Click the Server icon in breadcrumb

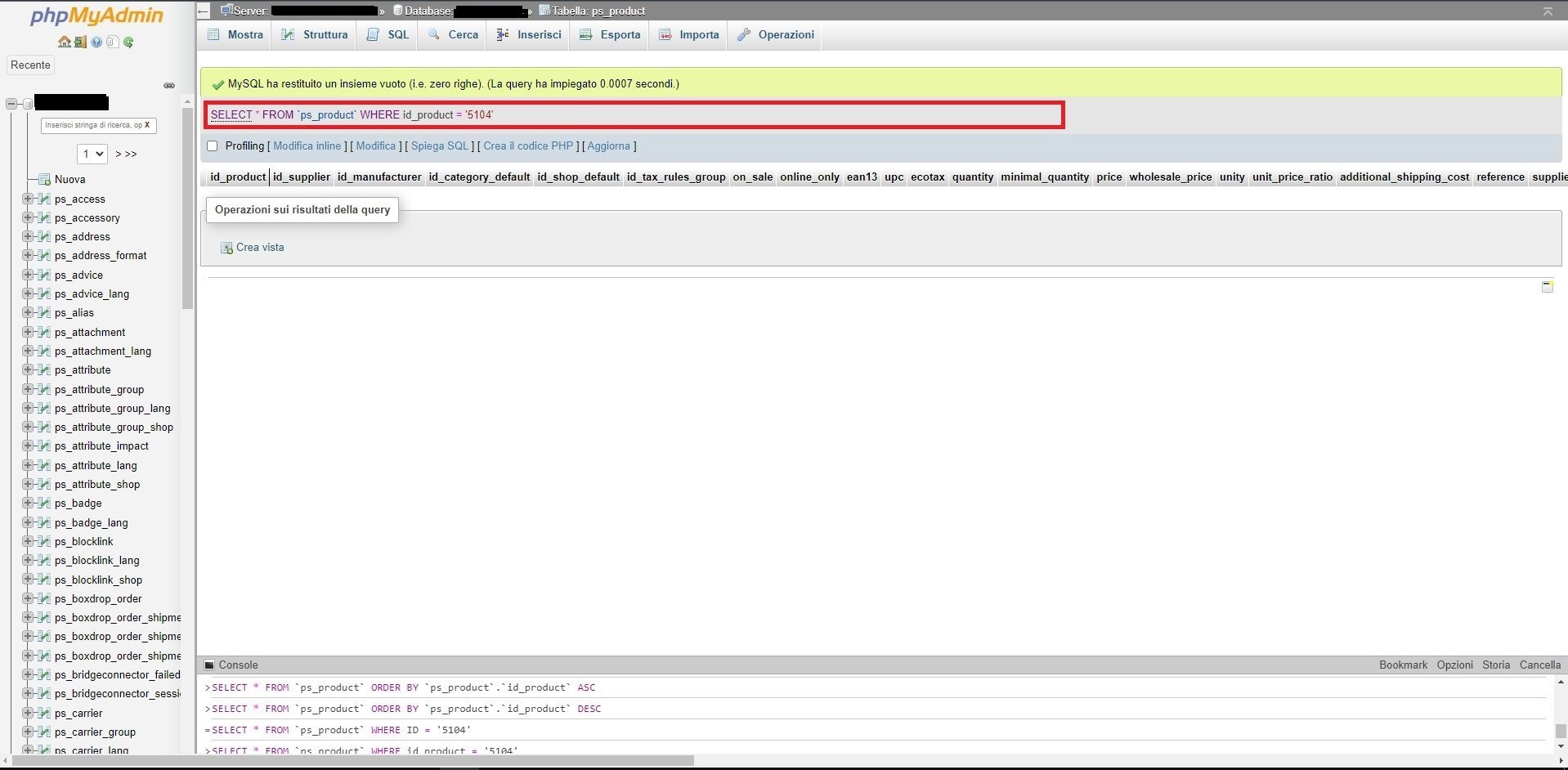[x=226, y=11]
